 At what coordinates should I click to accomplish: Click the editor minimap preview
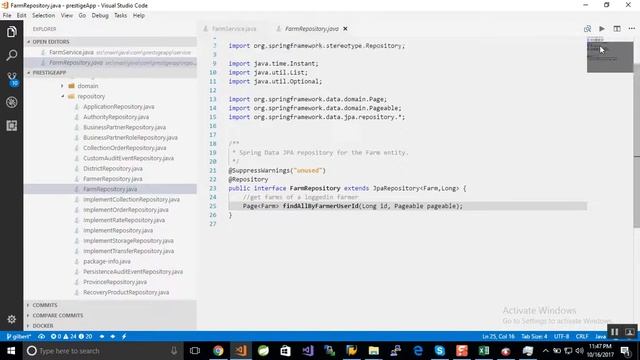click(610, 55)
